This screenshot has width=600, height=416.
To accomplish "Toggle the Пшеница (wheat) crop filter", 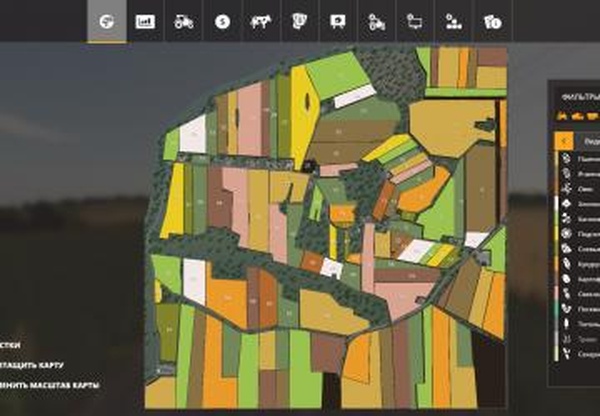I will click(579, 158).
